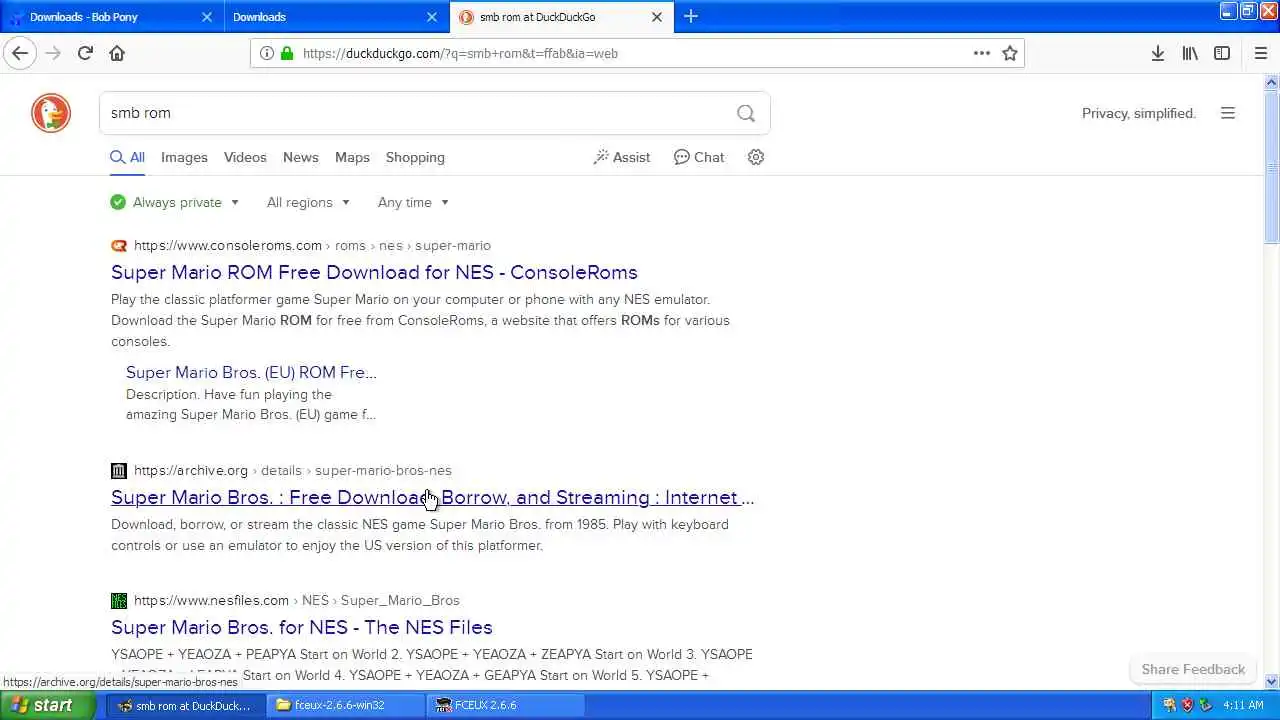This screenshot has width=1280, height=720.
Task: Click the nesfiles.com URL breadcrumb
Action: pos(297,600)
